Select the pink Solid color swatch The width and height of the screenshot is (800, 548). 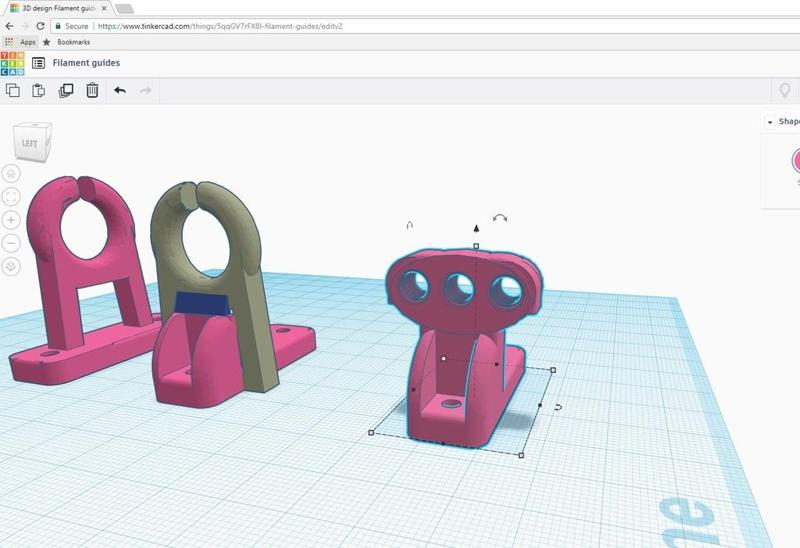796,160
